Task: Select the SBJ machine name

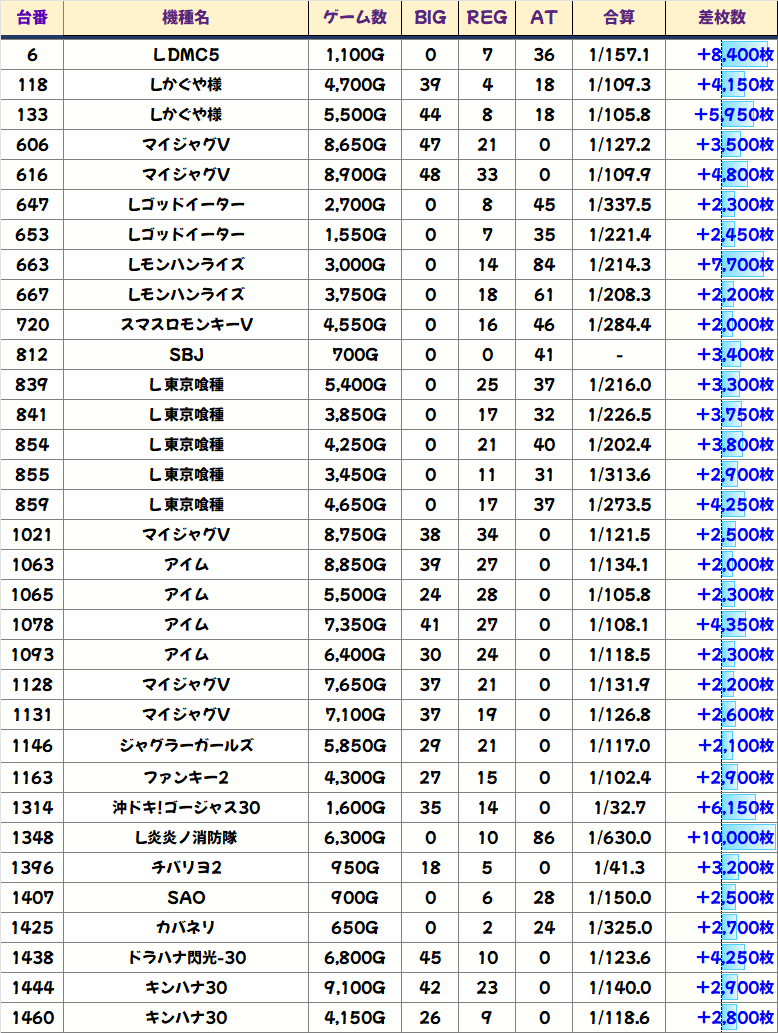Action: pyautogui.click(x=186, y=354)
